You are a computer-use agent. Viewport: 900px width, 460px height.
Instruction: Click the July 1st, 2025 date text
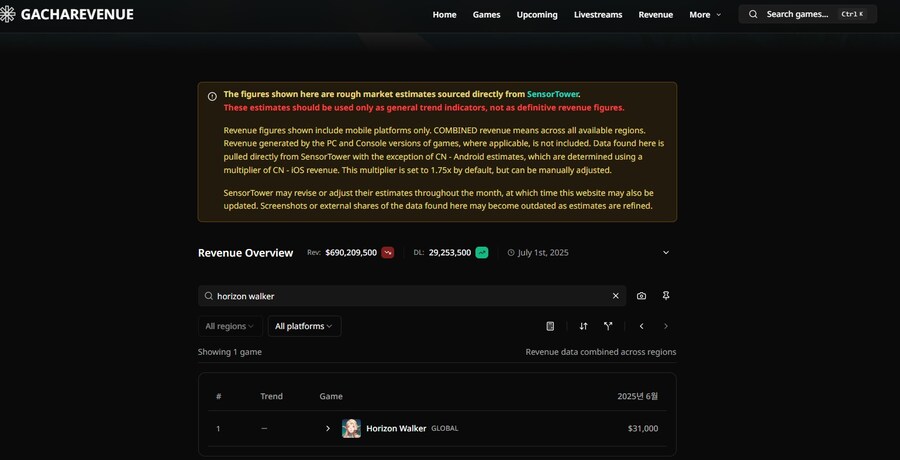pyautogui.click(x=543, y=253)
